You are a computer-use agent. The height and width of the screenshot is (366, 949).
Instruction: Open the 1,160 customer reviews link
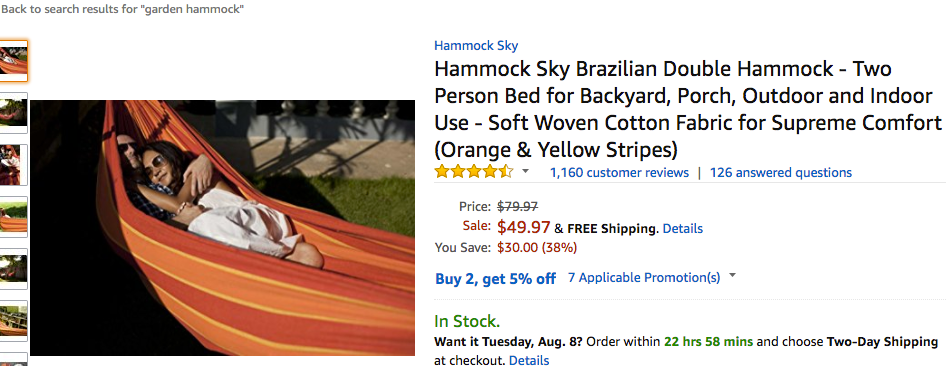(x=619, y=172)
